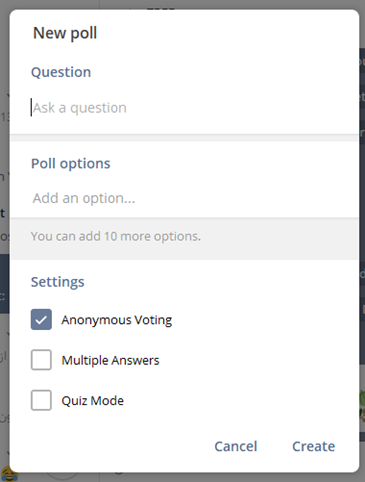
Task: Click the Question section heading
Action: (61, 72)
